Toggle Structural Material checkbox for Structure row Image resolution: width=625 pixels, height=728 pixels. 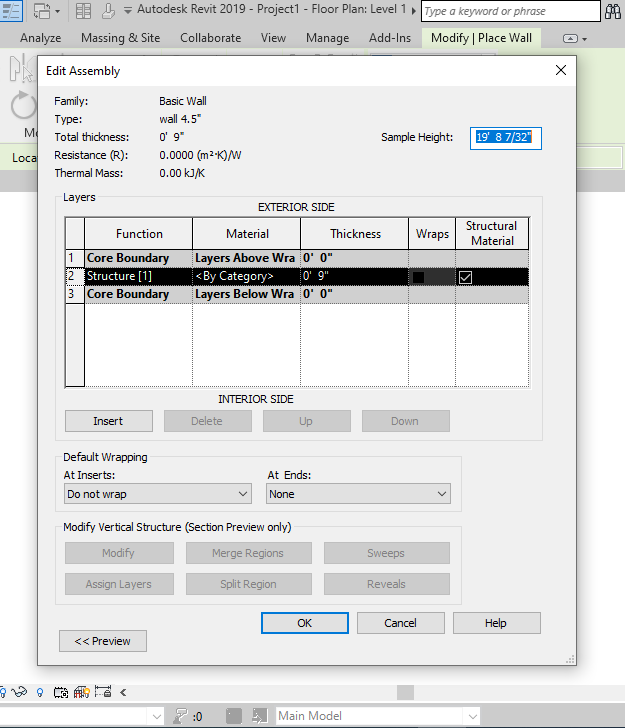point(465,277)
